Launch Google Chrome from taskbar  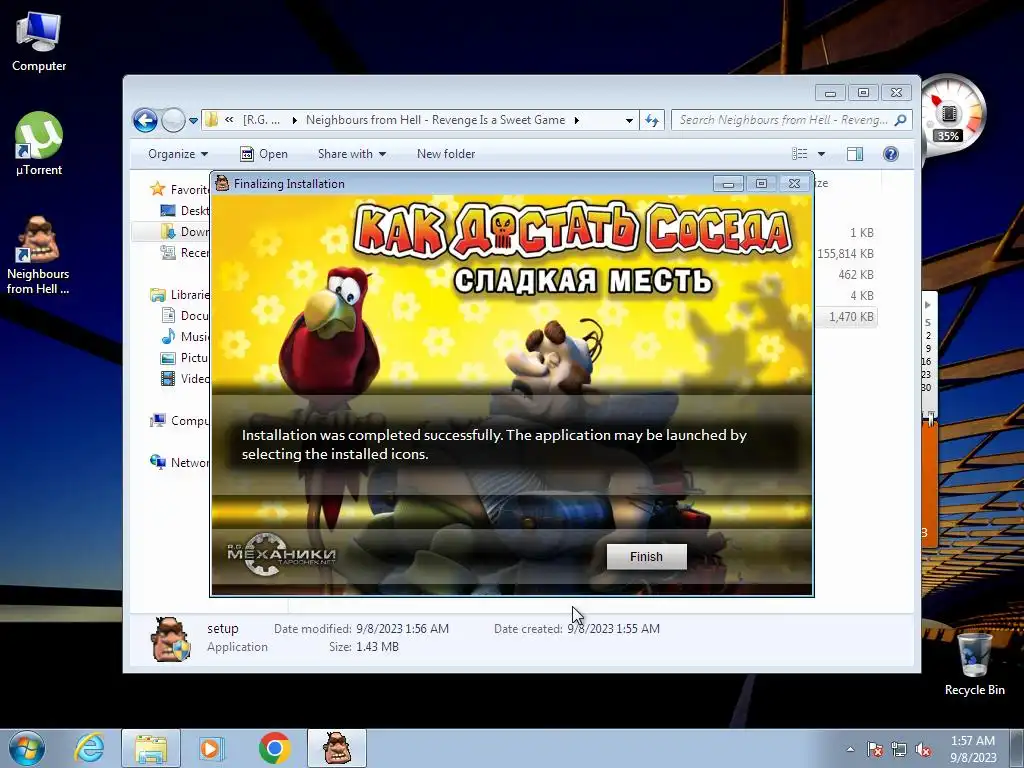click(x=274, y=748)
